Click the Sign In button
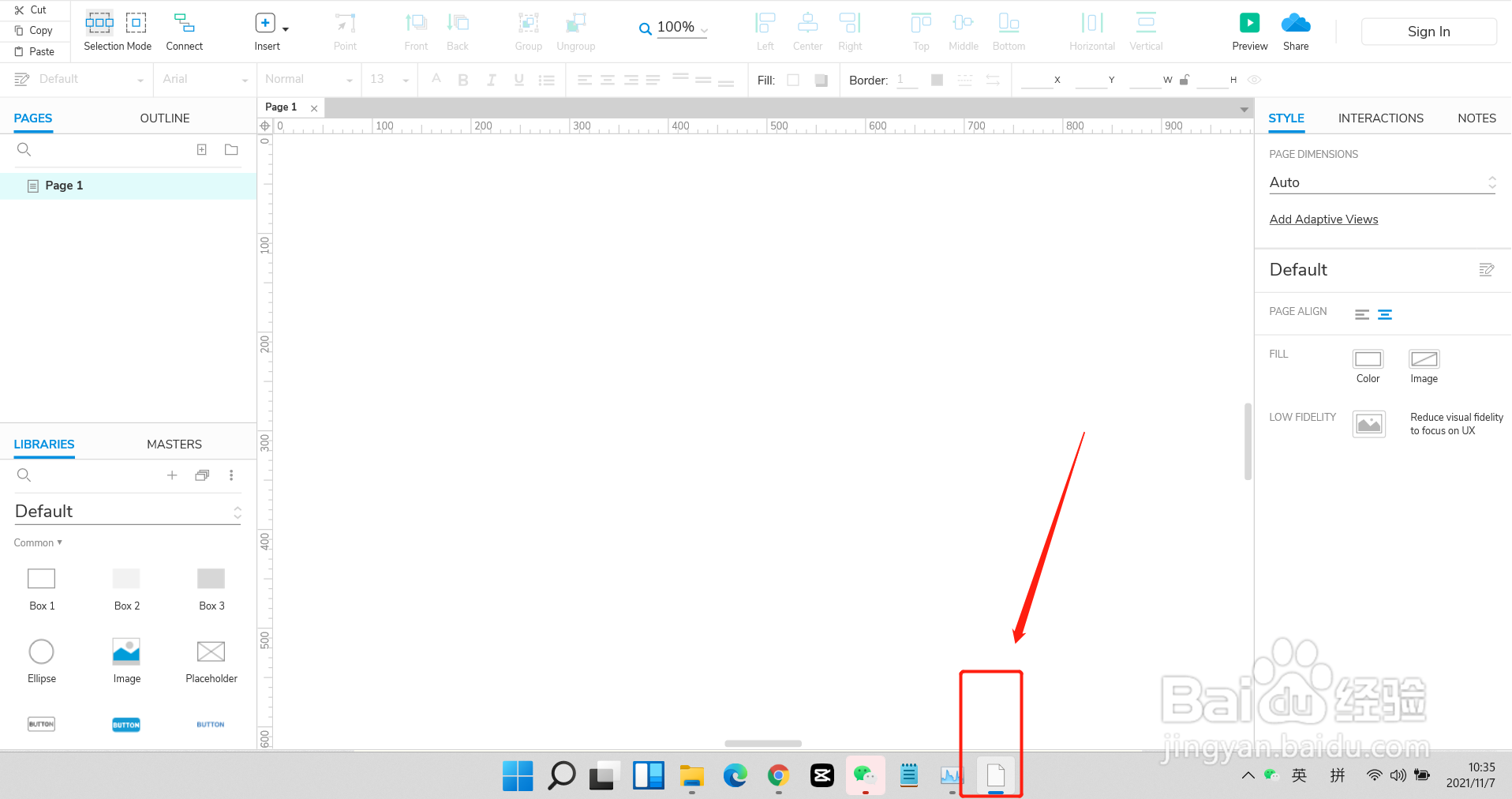This screenshot has width=1512, height=799. [1428, 32]
